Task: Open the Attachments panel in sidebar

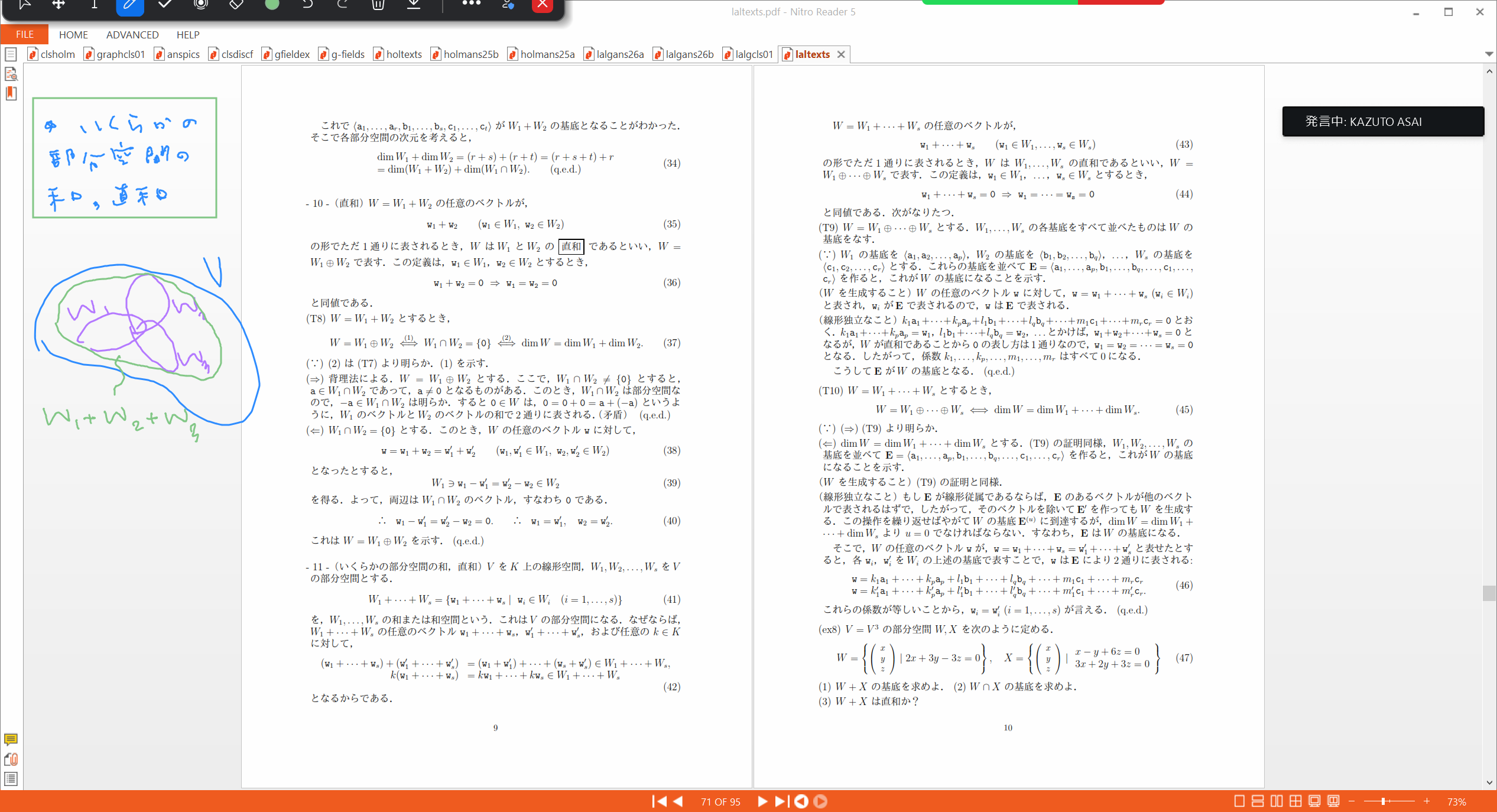Action: click(x=11, y=759)
